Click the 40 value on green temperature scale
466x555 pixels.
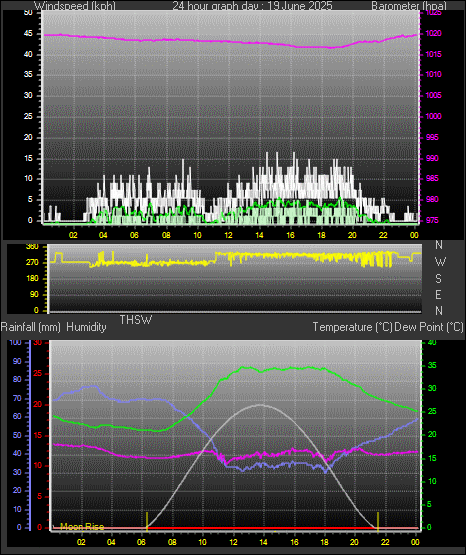tap(432, 342)
